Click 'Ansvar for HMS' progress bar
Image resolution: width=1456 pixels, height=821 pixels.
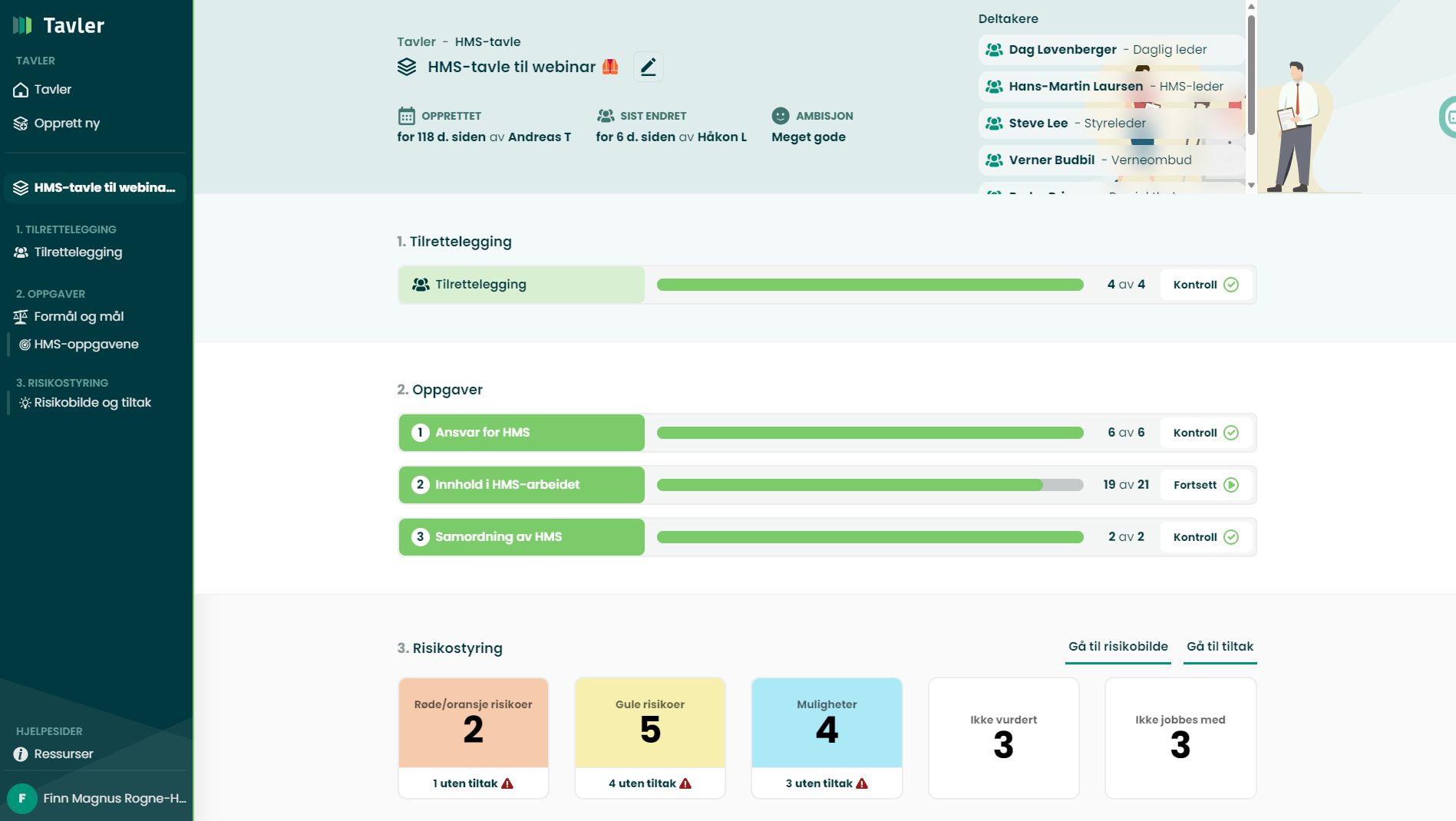(x=870, y=433)
